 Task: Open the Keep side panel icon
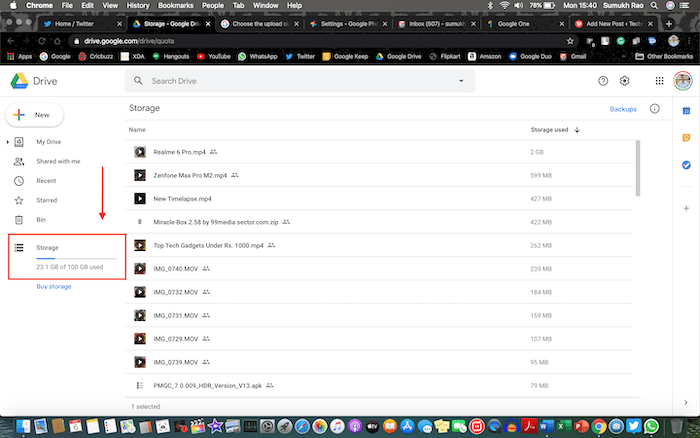tap(686, 138)
